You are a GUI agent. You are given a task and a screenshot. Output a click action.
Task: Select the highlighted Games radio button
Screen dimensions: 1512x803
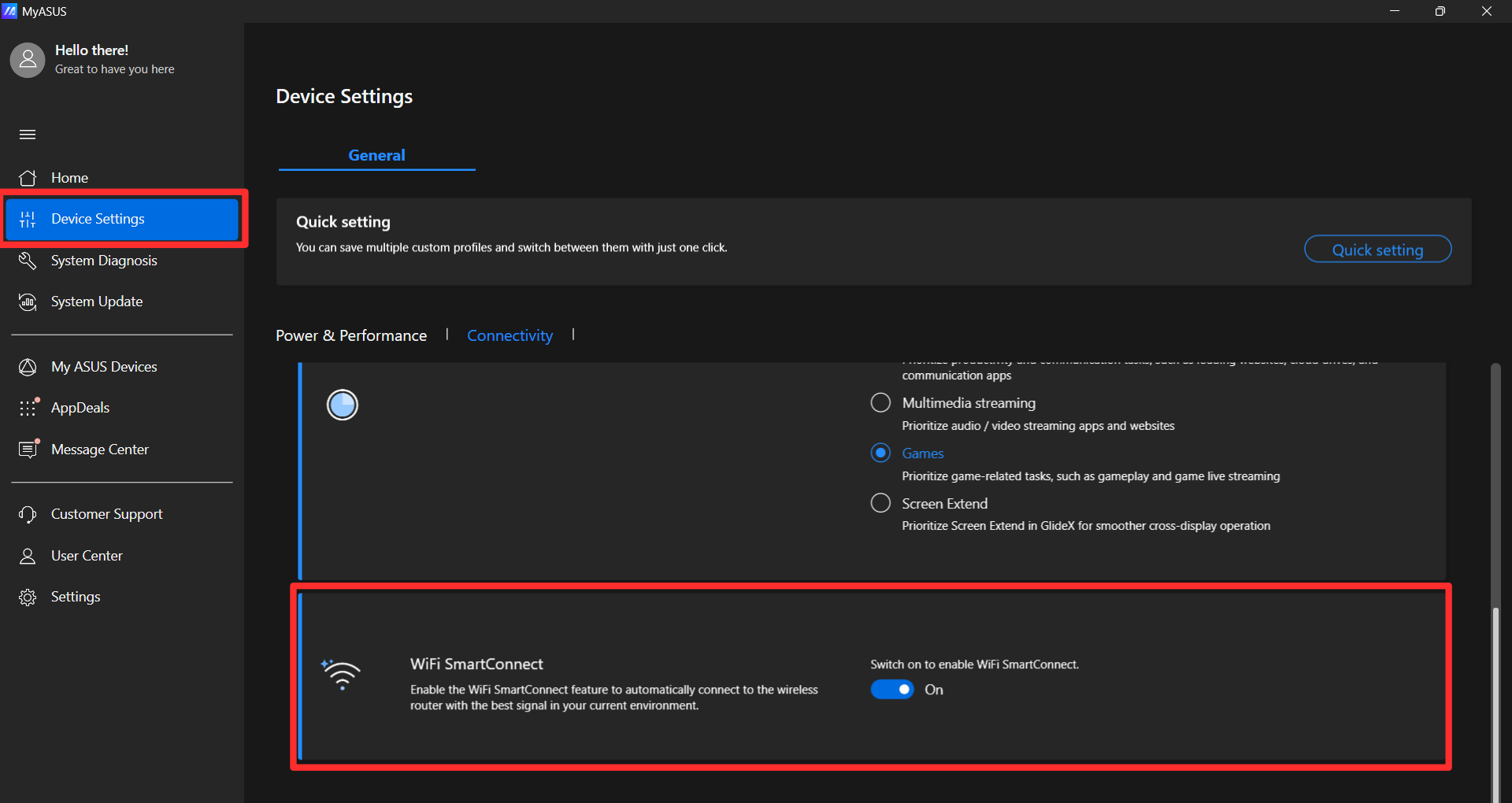(880, 453)
